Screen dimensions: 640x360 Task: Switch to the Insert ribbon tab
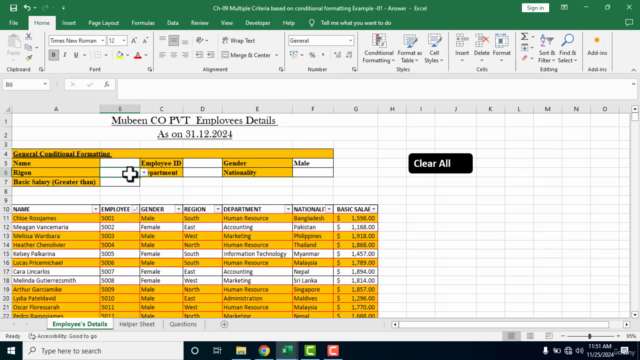point(69,23)
